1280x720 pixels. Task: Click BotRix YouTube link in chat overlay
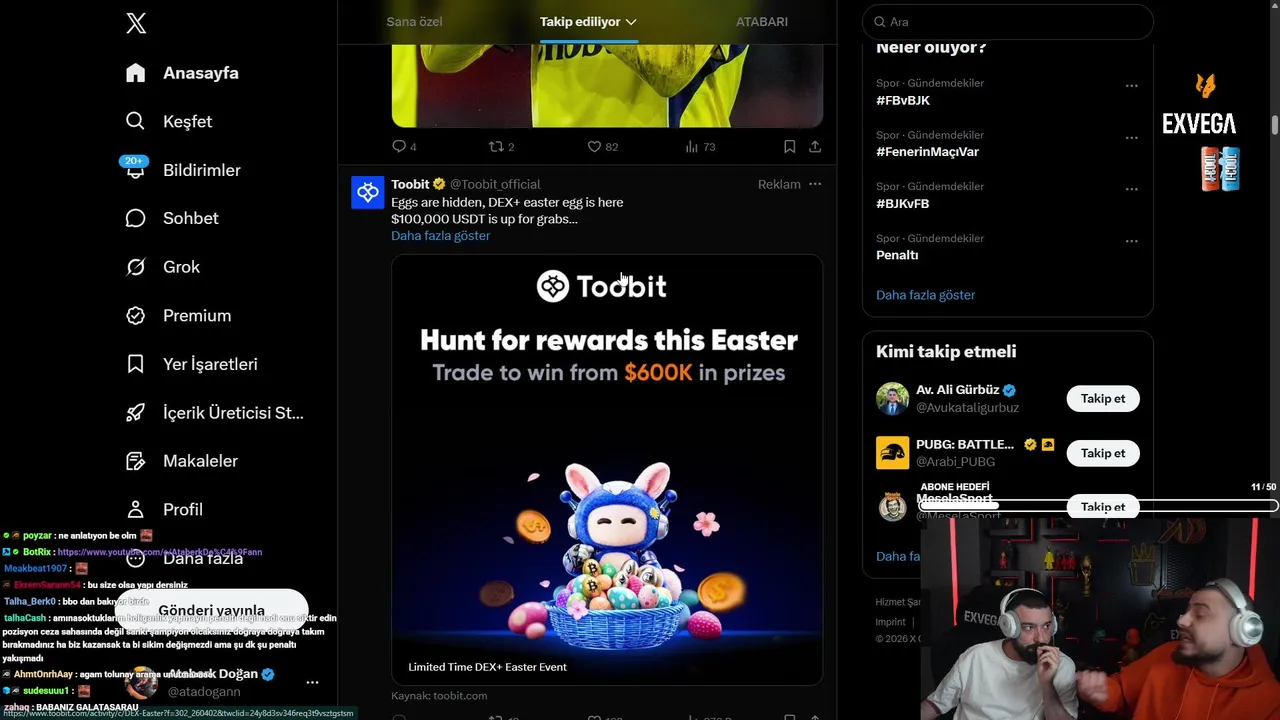[x=160, y=552]
